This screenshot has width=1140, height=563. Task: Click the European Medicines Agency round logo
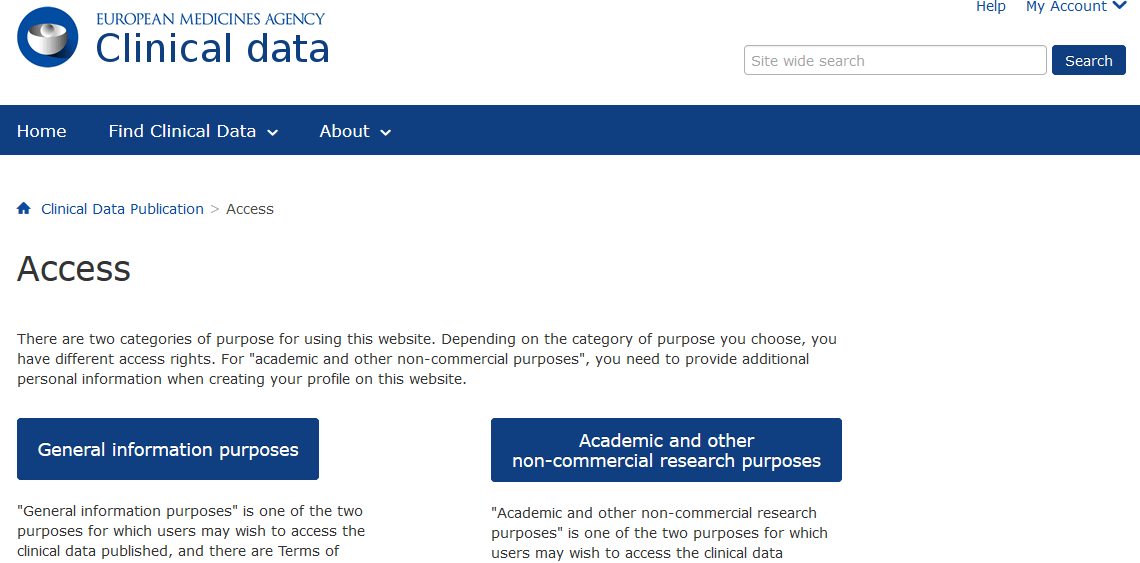(x=48, y=37)
